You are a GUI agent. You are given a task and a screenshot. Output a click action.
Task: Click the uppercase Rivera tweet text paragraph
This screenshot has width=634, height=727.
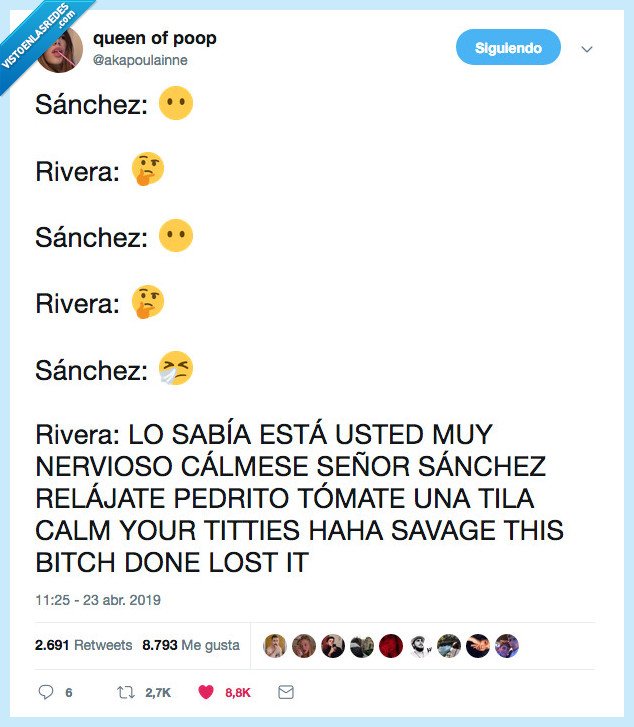pyautogui.click(x=300, y=498)
